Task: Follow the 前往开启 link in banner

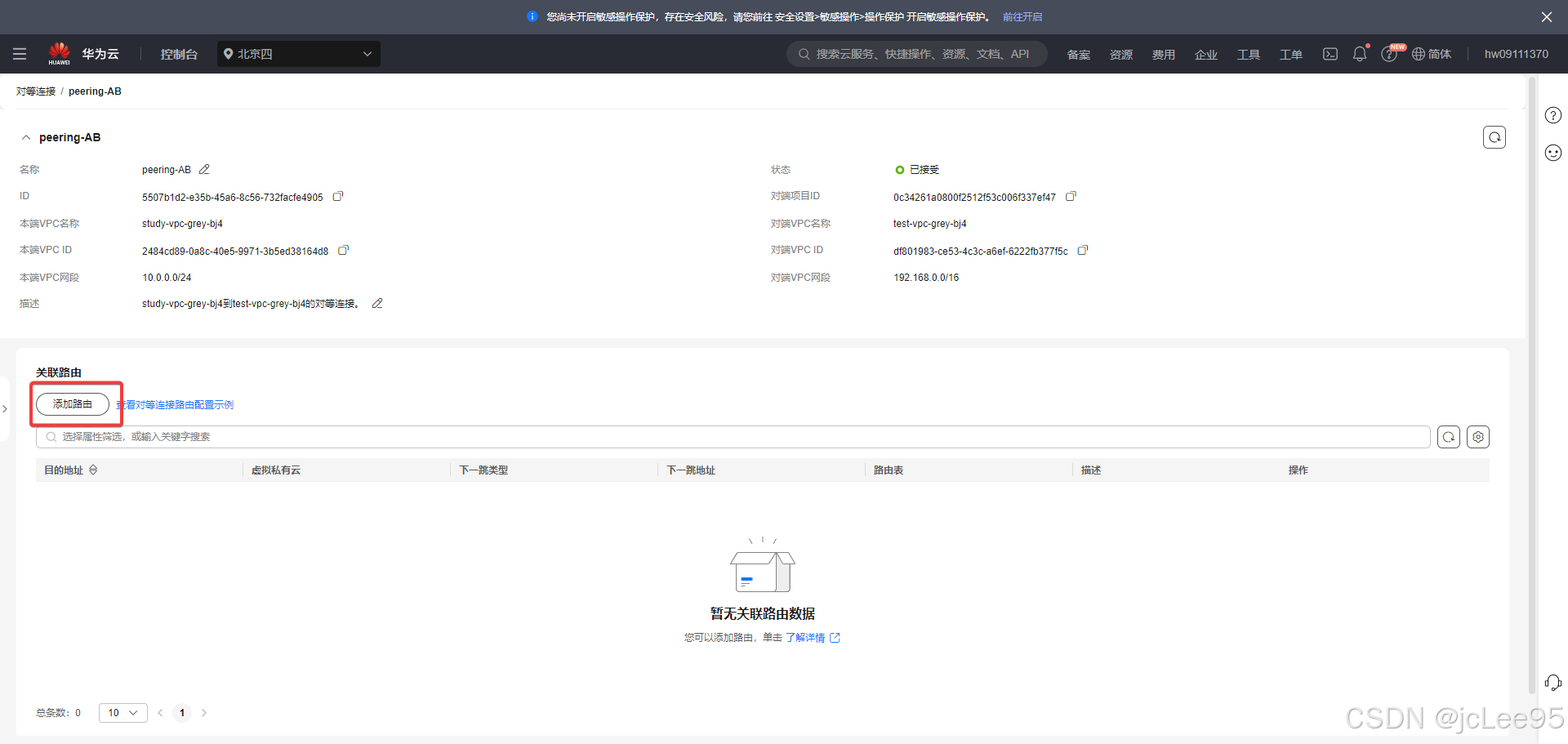Action: 1022,16
